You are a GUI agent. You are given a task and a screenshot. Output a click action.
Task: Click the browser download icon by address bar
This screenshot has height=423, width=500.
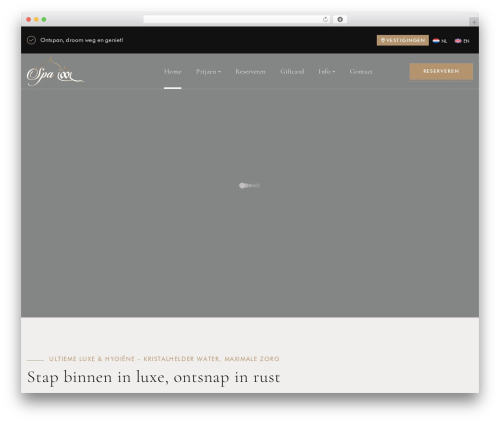click(340, 20)
